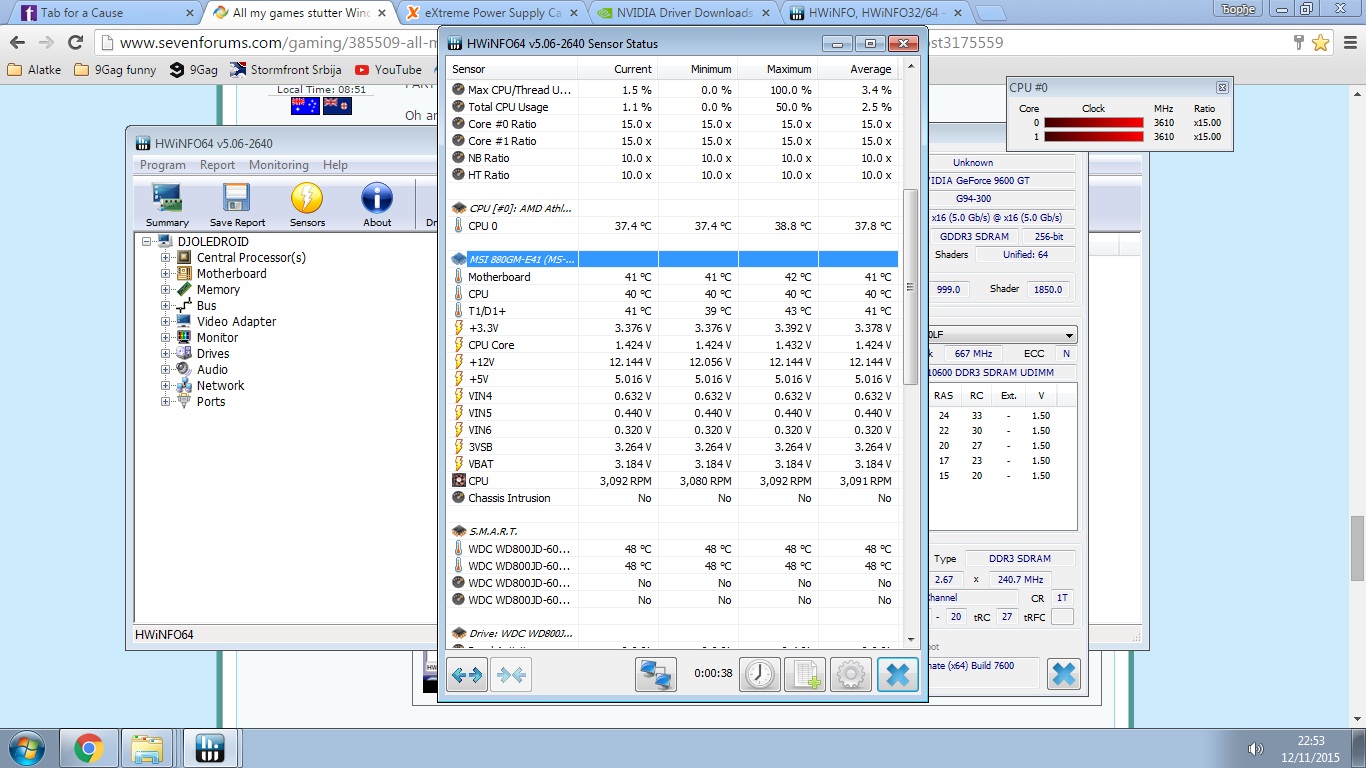The width and height of the screenshot is (1366, 768).
Task: Open Google Chrome from the taskbar
Action: (x=88, y=748)
